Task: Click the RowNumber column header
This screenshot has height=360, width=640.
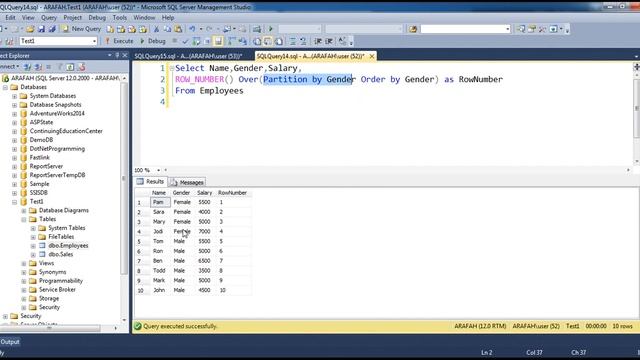Action: click(x=232, y=193)
